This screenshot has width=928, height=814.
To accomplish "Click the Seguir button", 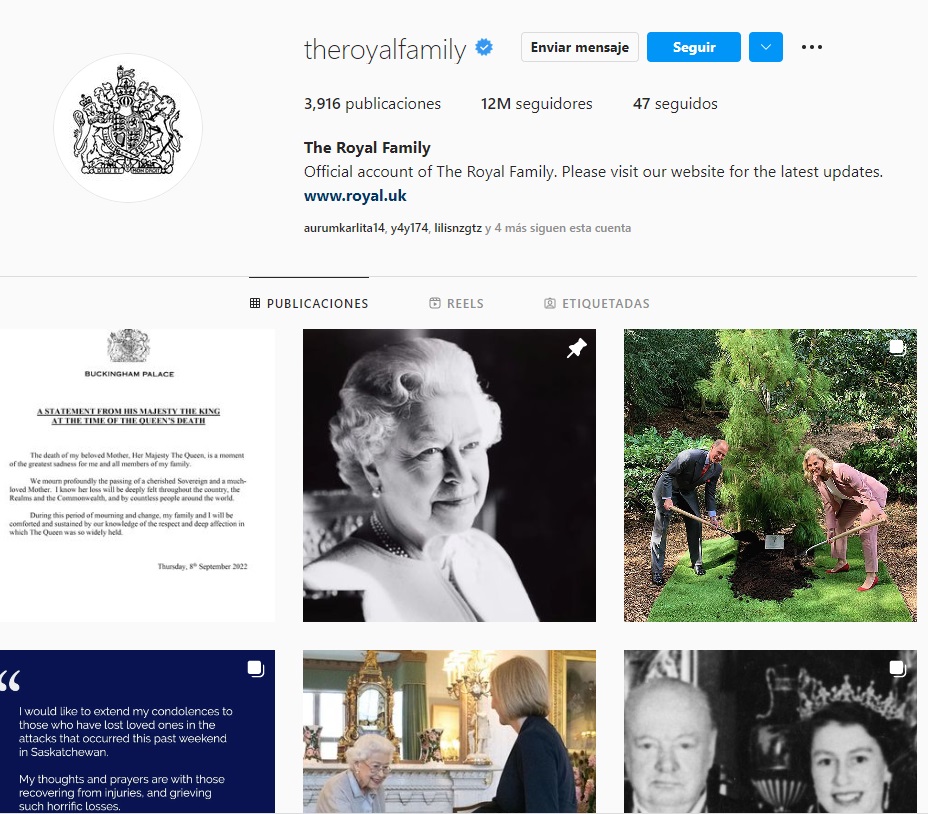I will coord(694,47).
